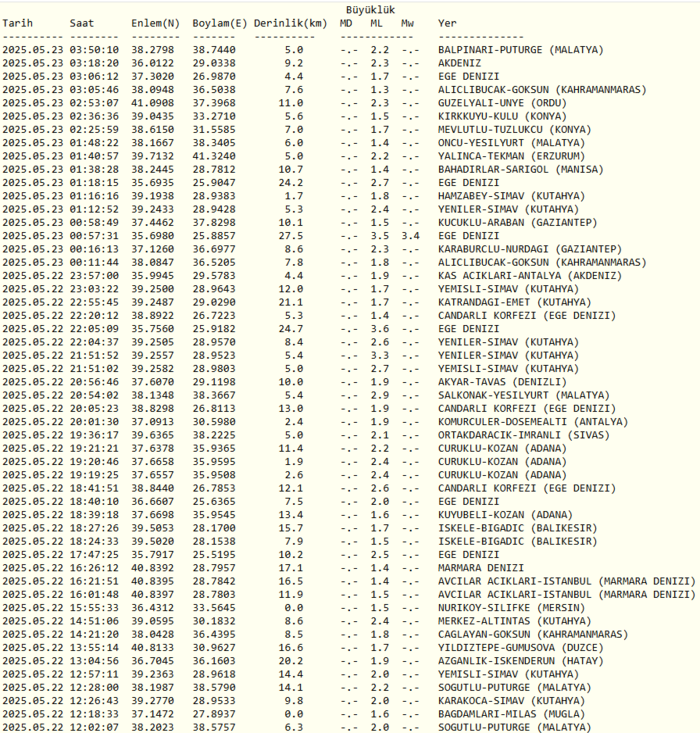Select AZGANLIK-ISKENDERUN (HATAY) location
700x733 pixels.
(521, 661)
